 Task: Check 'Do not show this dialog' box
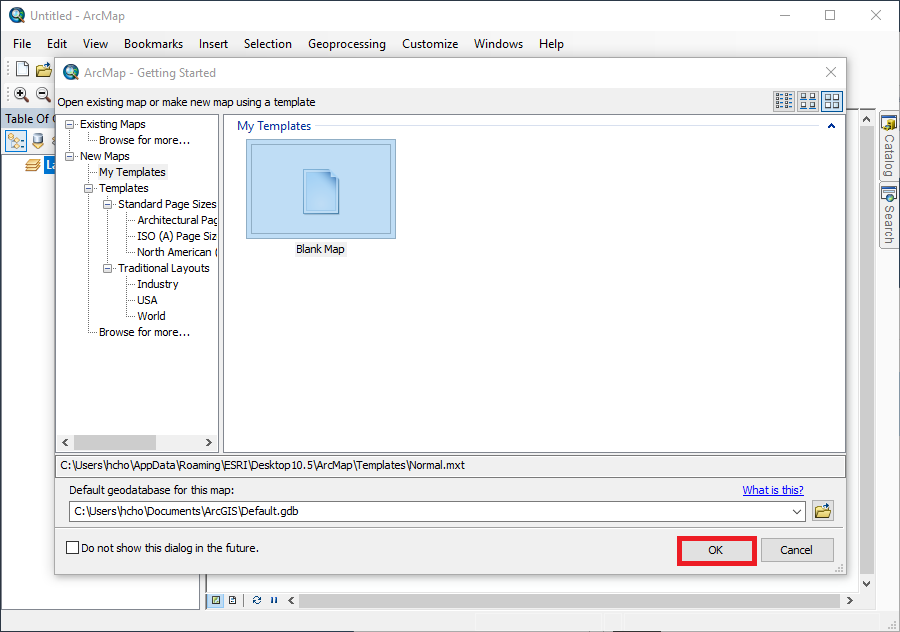click(72, 548)
